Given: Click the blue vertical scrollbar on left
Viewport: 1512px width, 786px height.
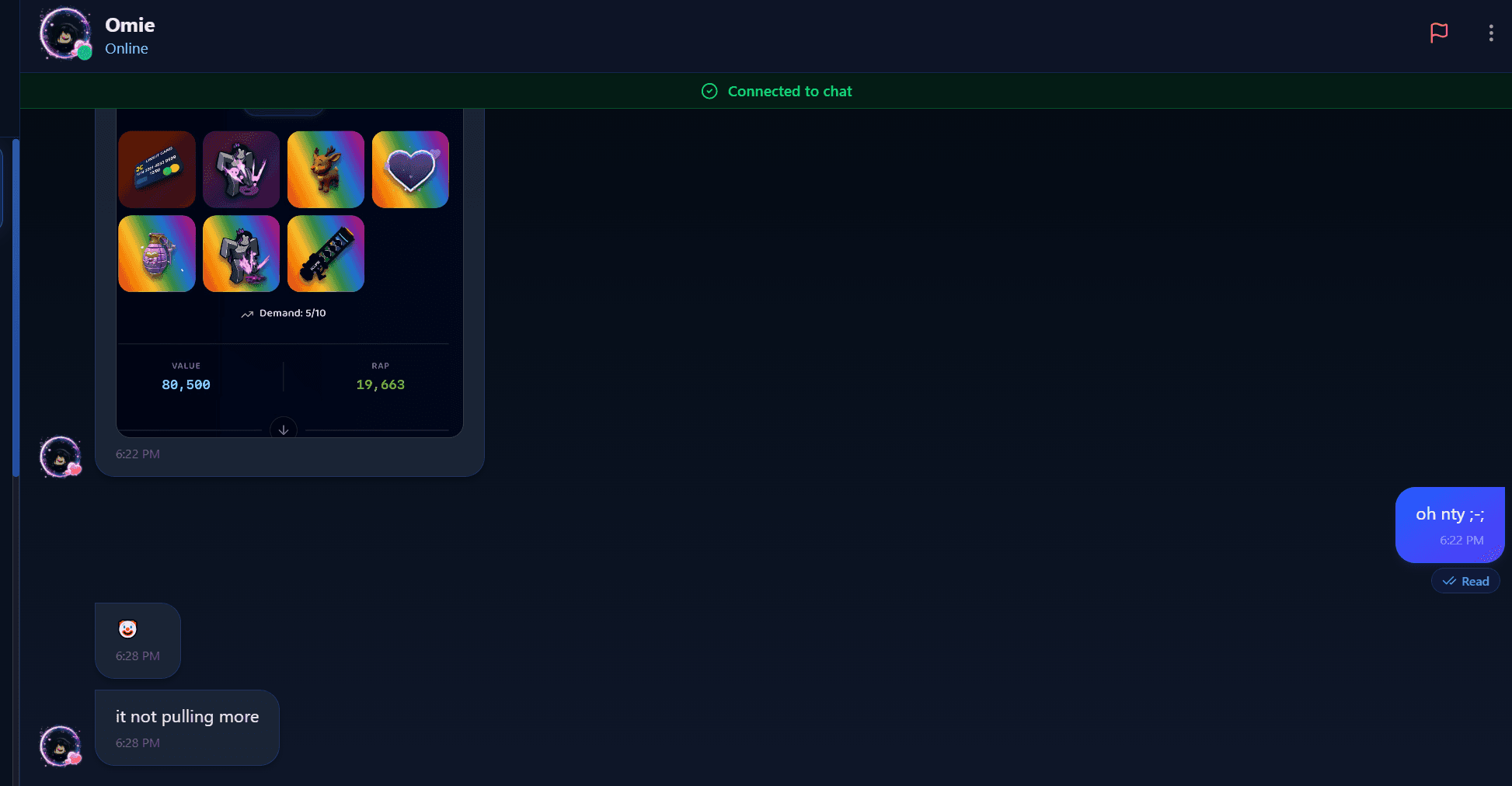Looking at the screenshot, I should point(16,307).
